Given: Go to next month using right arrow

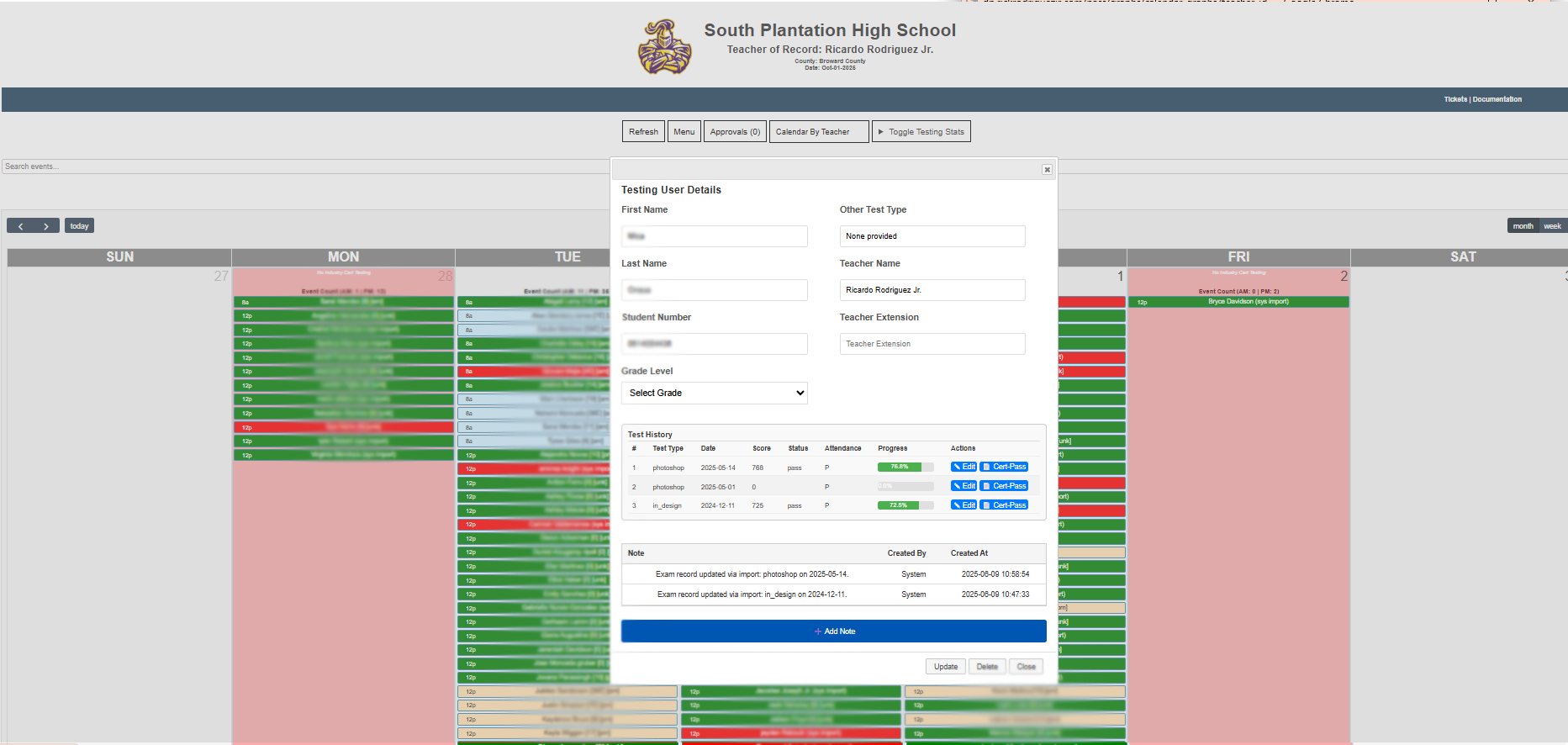Looking at the screenshot, I should tap(46, 226).
